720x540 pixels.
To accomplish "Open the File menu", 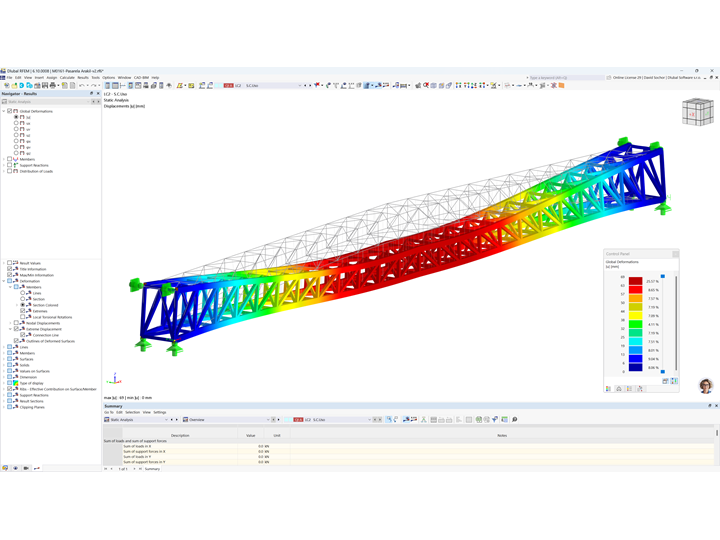I will [x=9, y=78].
